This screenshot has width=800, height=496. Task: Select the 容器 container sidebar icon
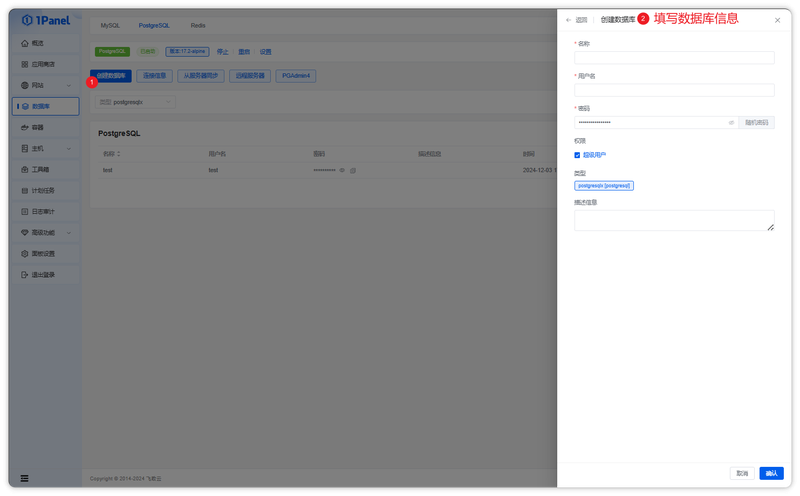[x=24, y=128]
